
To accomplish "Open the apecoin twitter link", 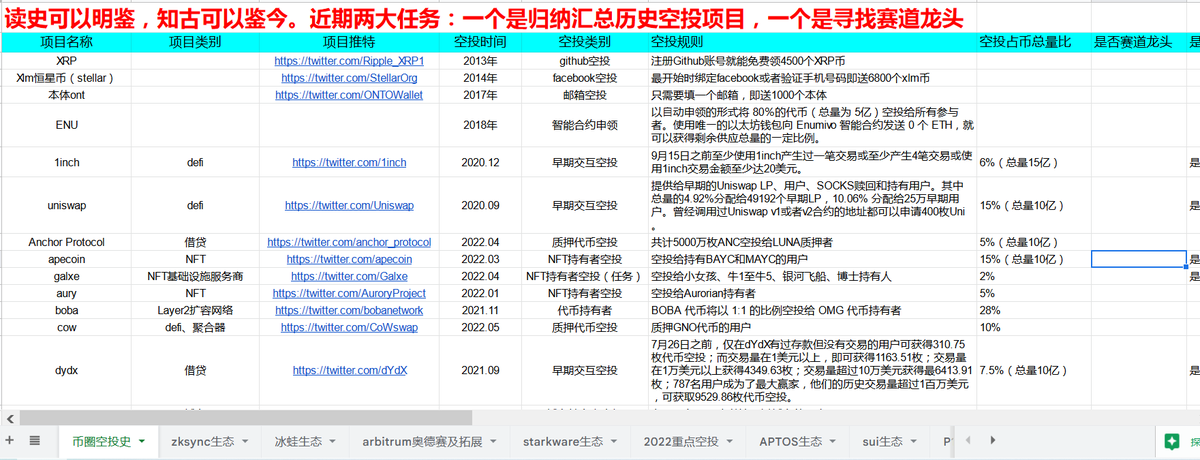I will 350,259.
